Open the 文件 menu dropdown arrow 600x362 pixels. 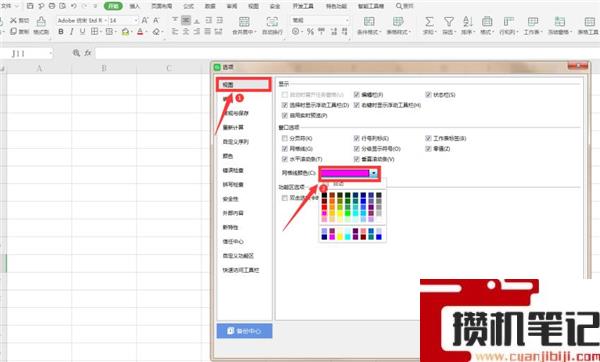point(17,6)
